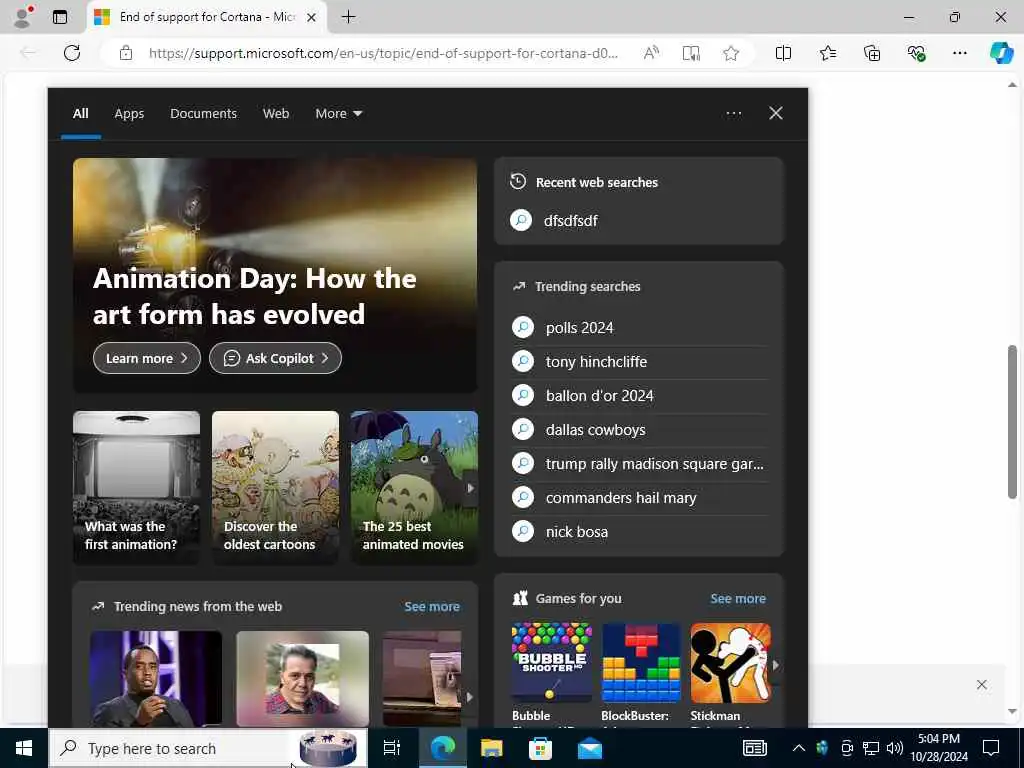Open second trending news thumbnail
Viewport: 1024px width, 768px height.
tap(302, 679)
